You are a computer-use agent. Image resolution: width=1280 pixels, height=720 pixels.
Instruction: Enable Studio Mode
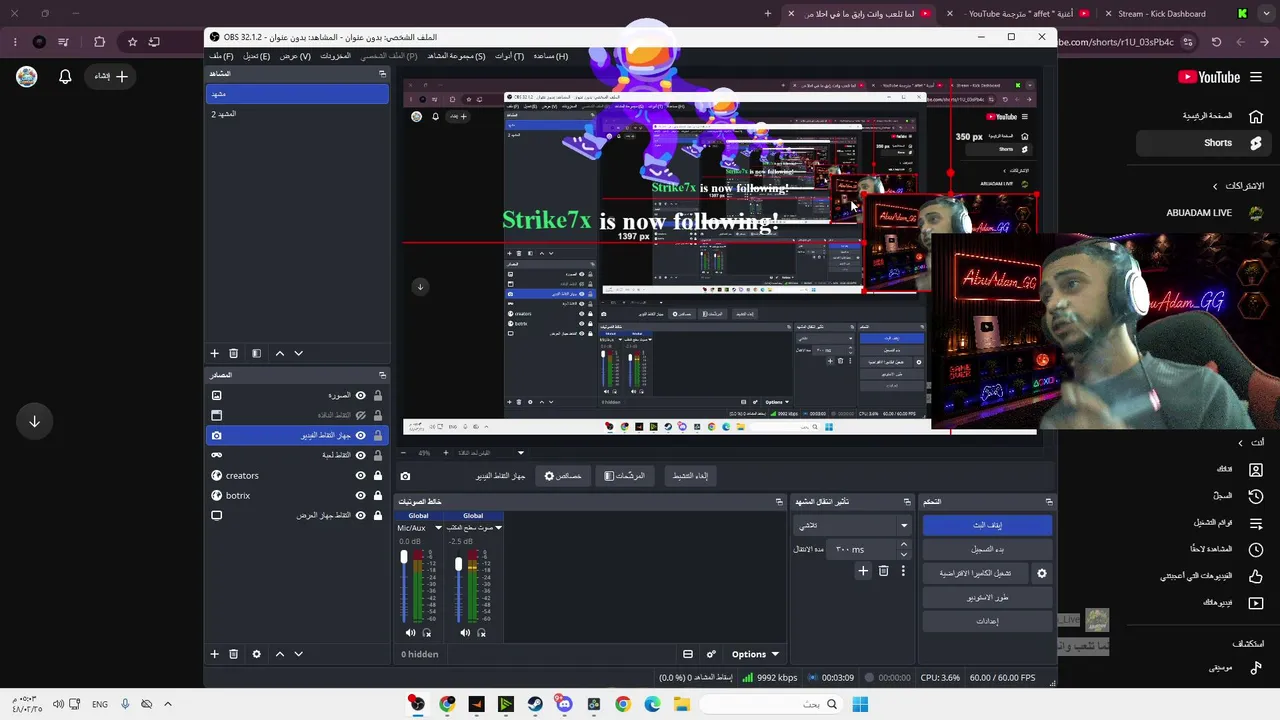[x=987, y=597]
